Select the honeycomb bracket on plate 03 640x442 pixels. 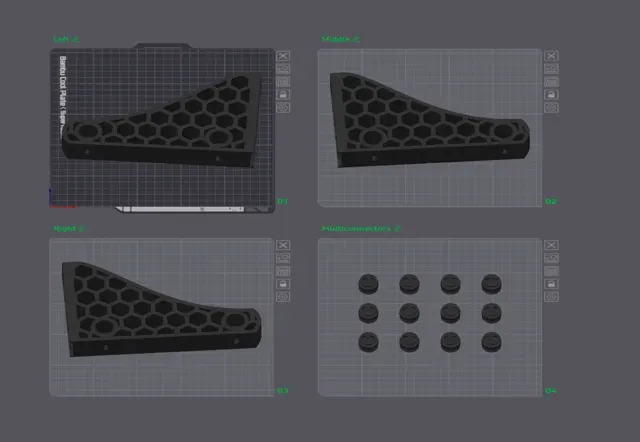click(159, 314)
